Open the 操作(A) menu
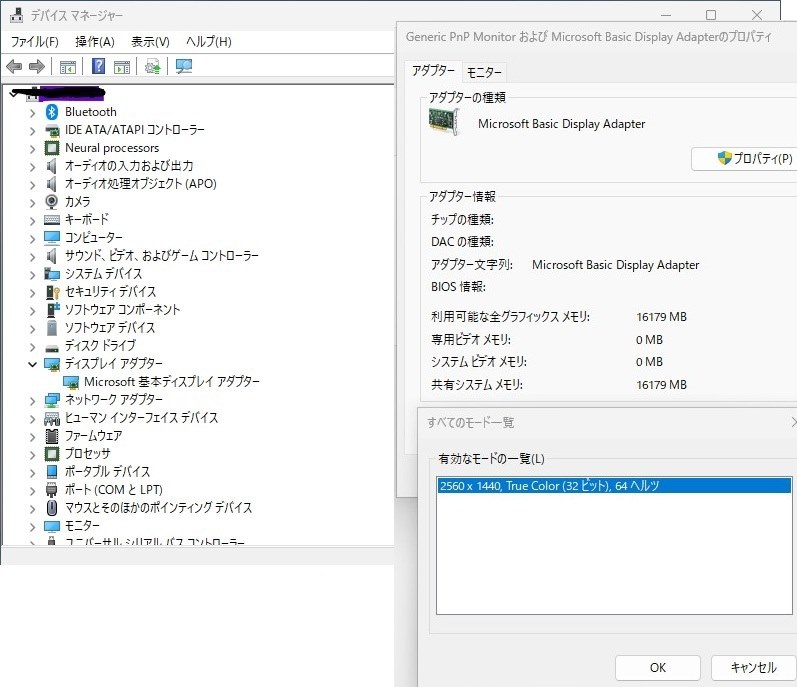797x687 pixels. click(95, 42)
